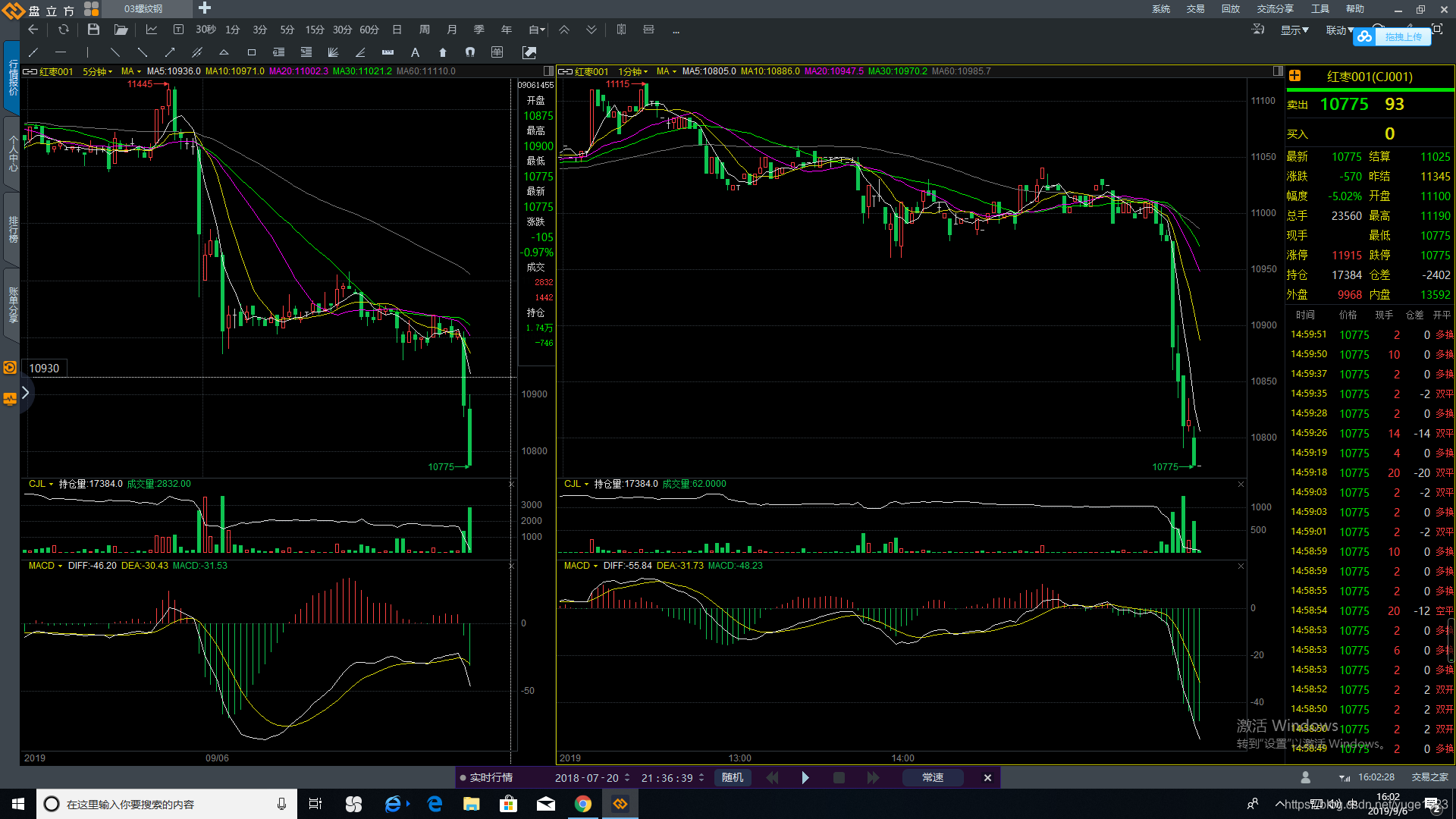
Task: Select the ruler measurement tool
Action: [x=388, y=52]
